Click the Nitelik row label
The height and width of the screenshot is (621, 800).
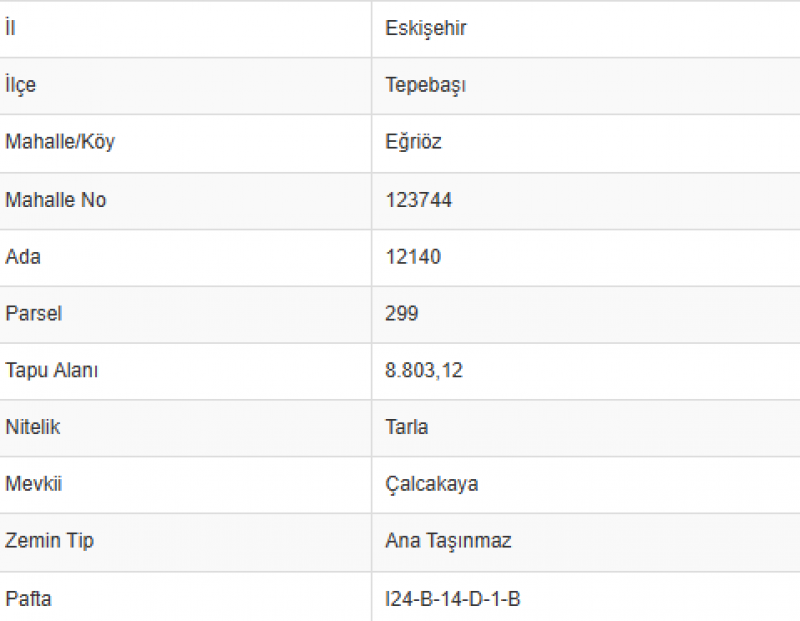[x=33, y=427]
